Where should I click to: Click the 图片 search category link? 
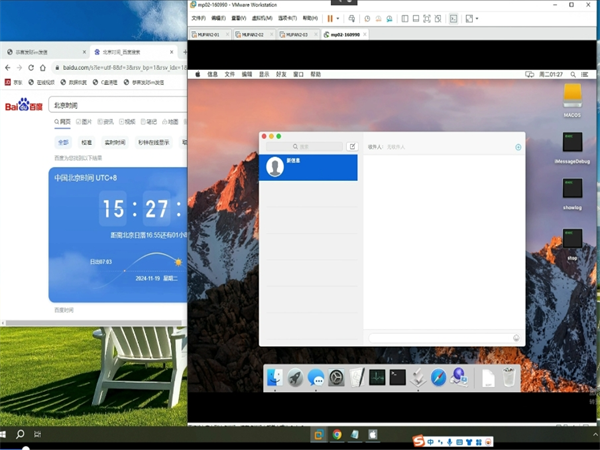pyautogui.click(x=86, y=121)
